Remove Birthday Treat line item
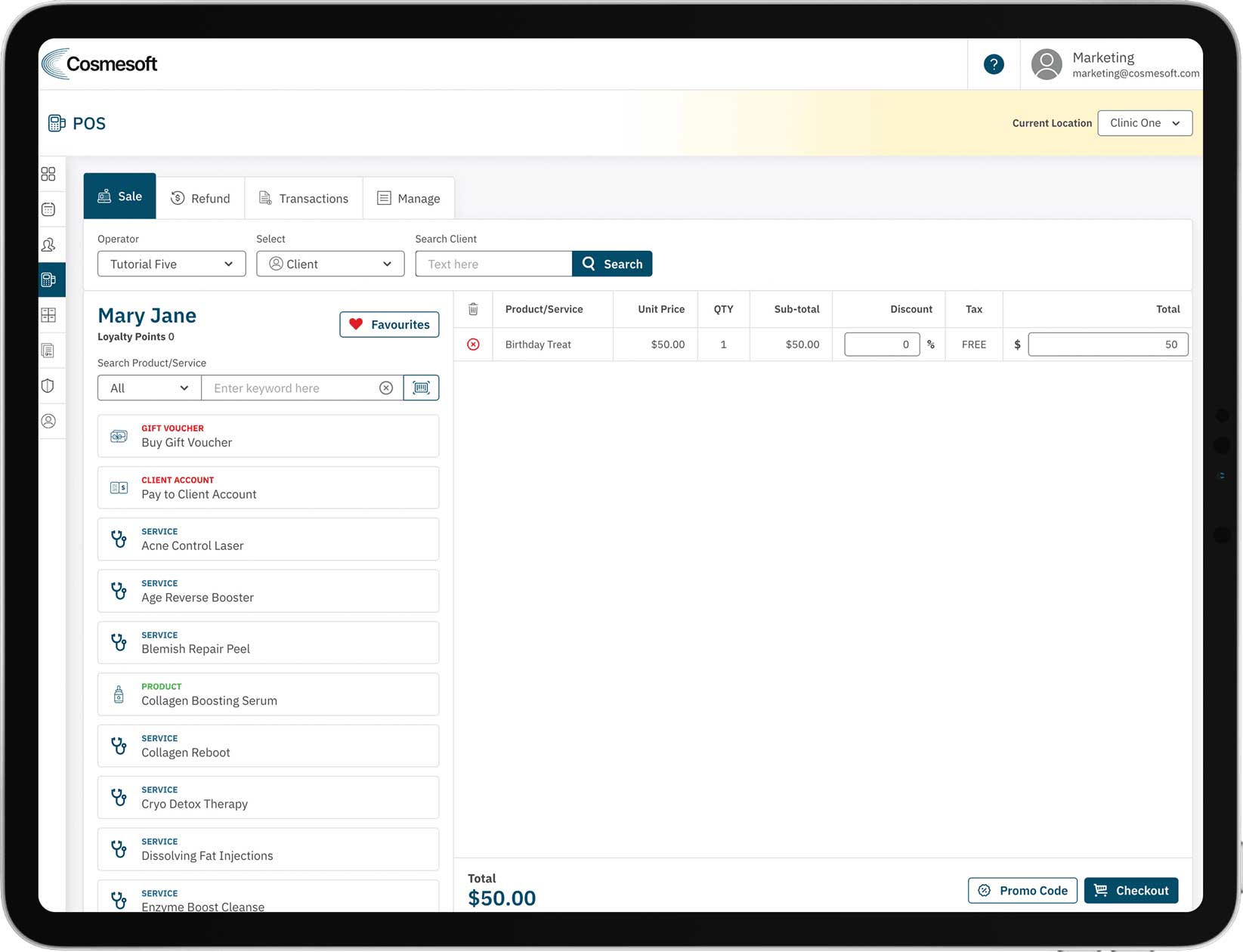Viewport: 1243px width, 952px height. (473, 345)
